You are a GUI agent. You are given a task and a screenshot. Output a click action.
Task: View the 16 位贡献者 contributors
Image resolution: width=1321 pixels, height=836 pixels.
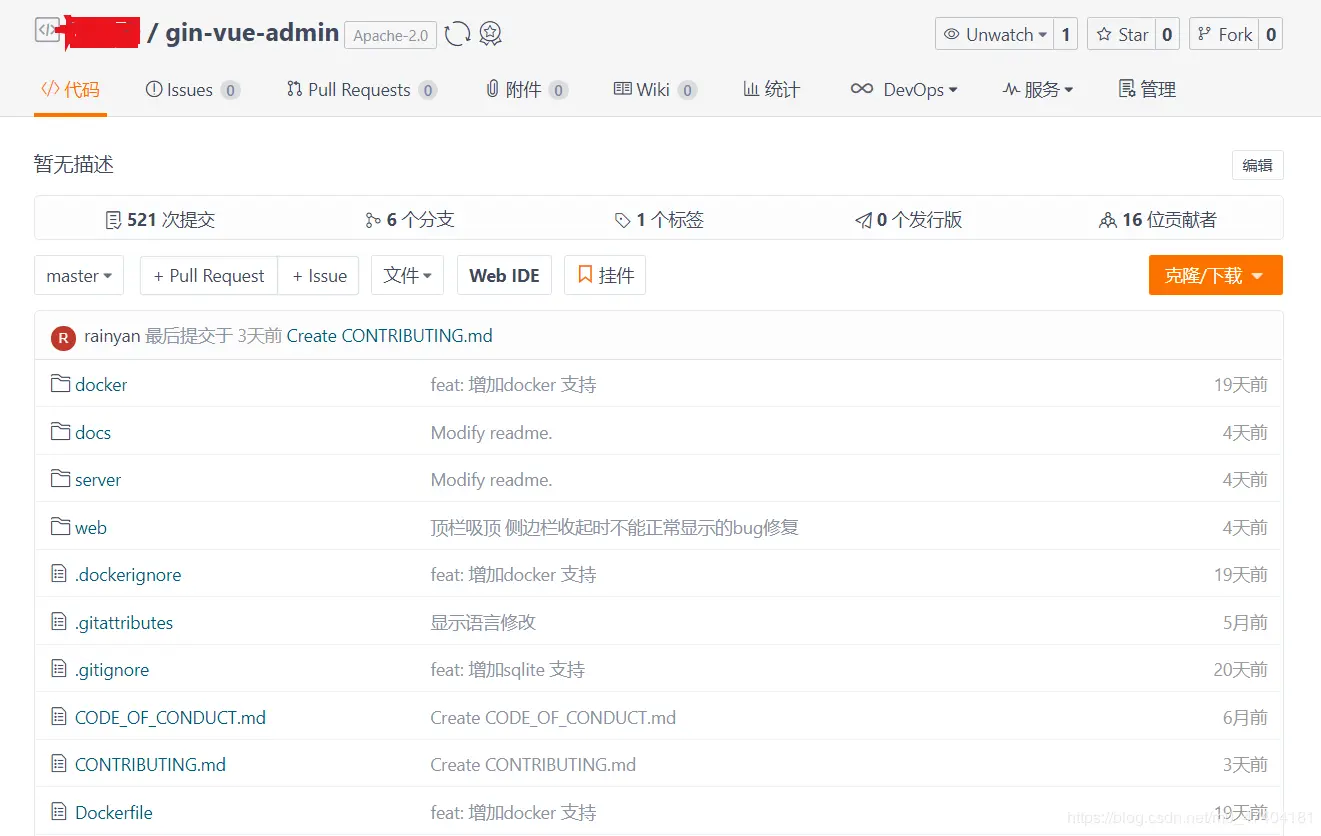tap(1158, 220)
